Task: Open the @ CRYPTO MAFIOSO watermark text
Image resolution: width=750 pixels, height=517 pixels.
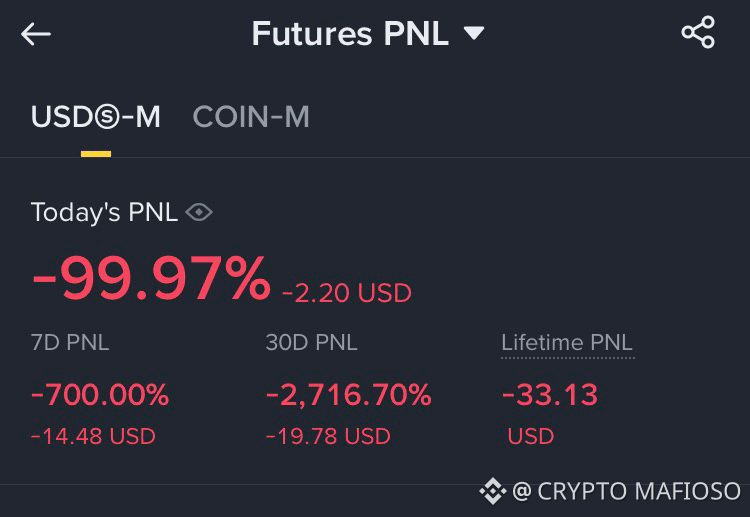Action: pyautogui.click(x=626, y=491)
